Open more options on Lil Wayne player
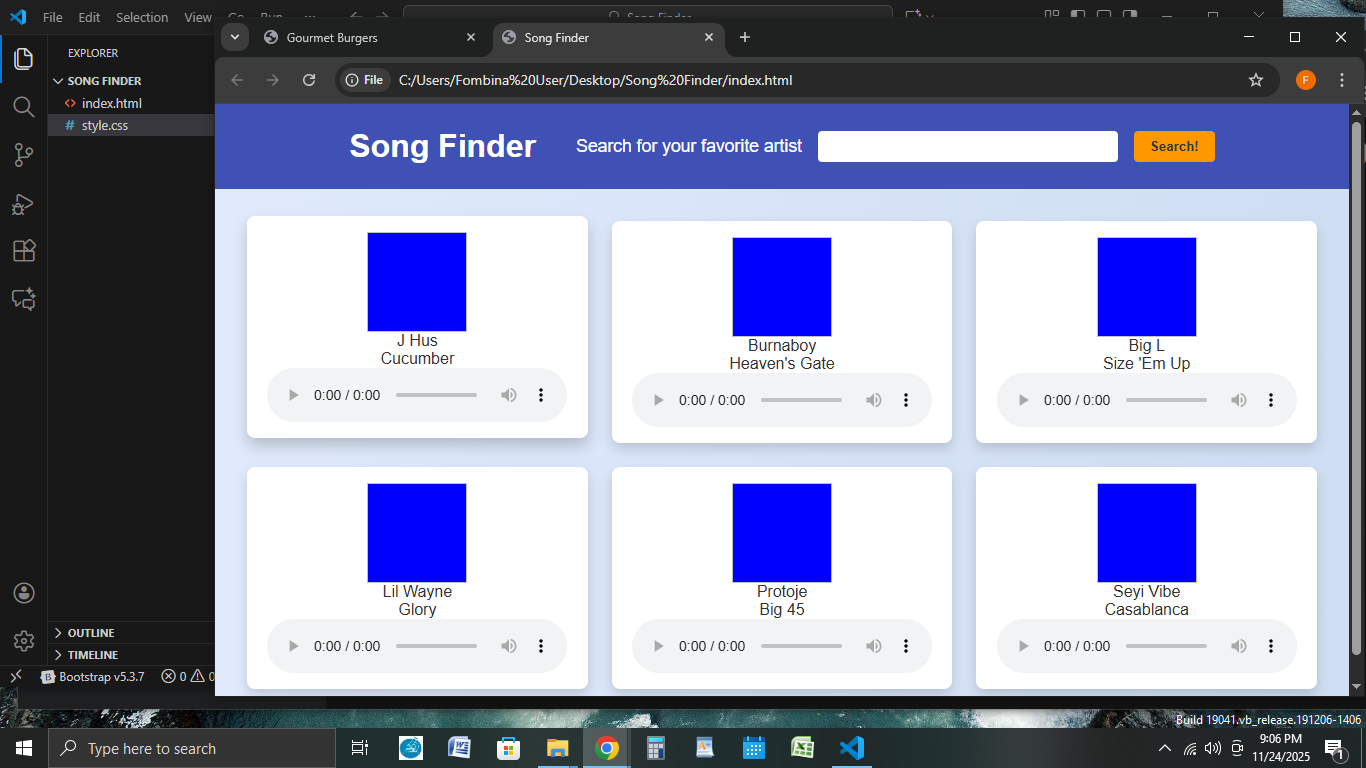The width and height of the screenshot is (1366, 768). tap(541, 646)
